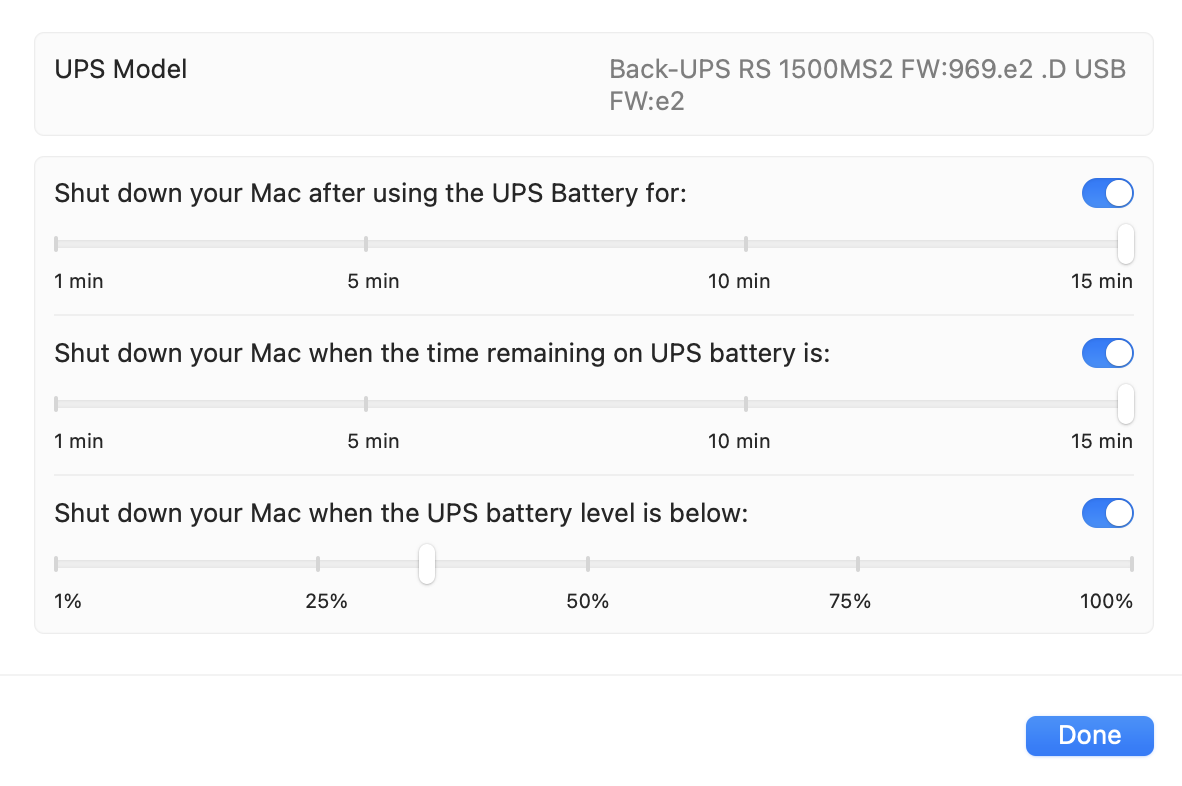Set time remaining slider to 10 min tick
Viewport: 1182px width, 786px height.
[x=746, y=403]
